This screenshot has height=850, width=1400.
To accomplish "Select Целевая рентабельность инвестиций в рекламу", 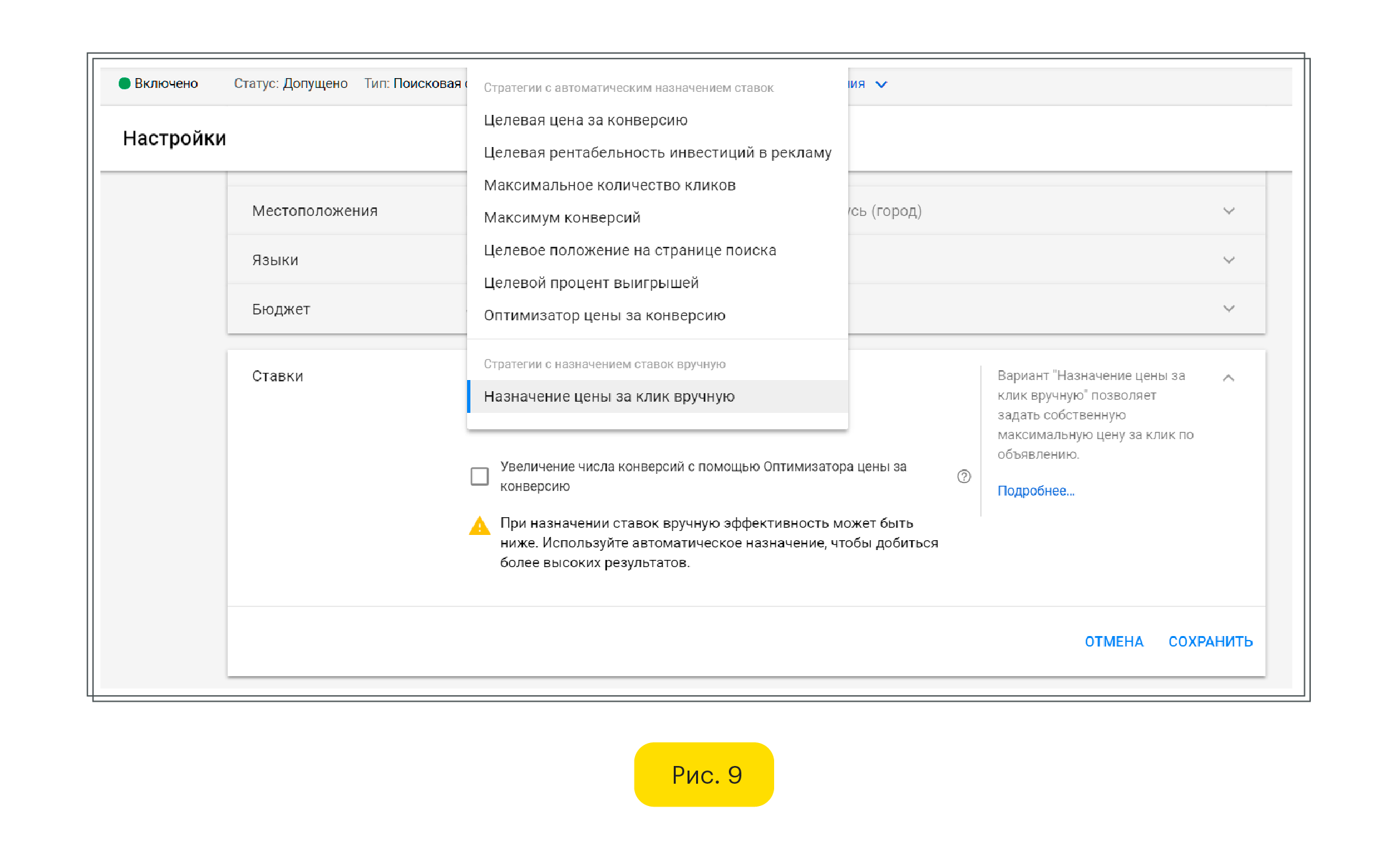I will pos(657,153).
